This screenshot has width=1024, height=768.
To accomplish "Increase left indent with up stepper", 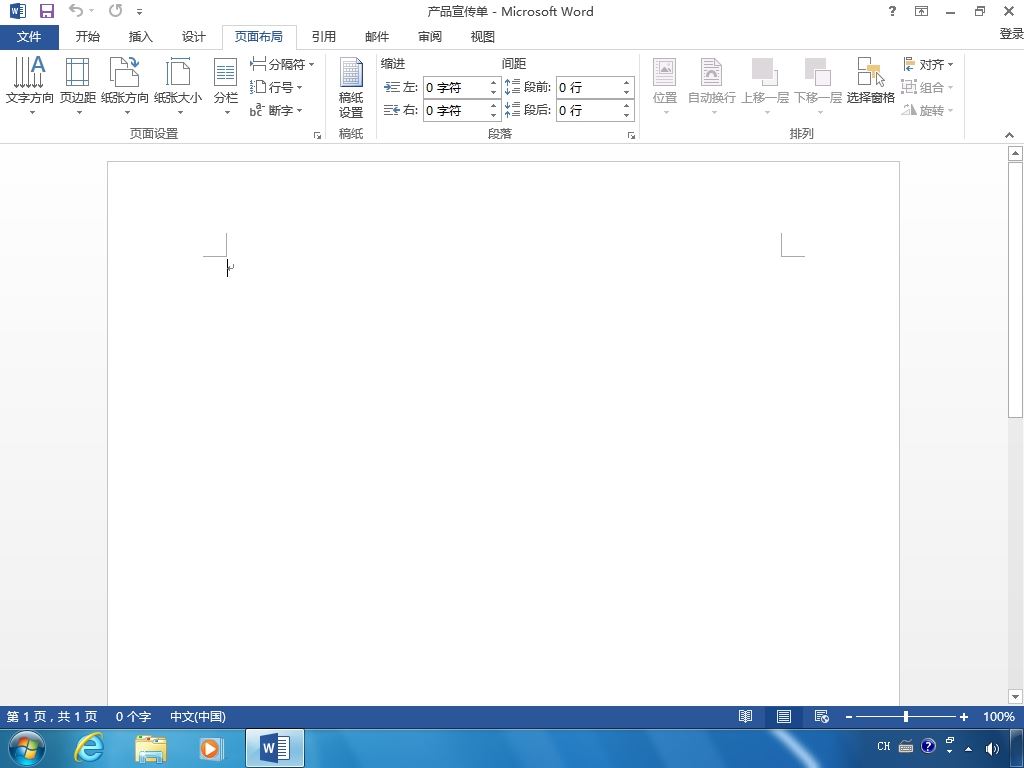I will click(494, 82).
